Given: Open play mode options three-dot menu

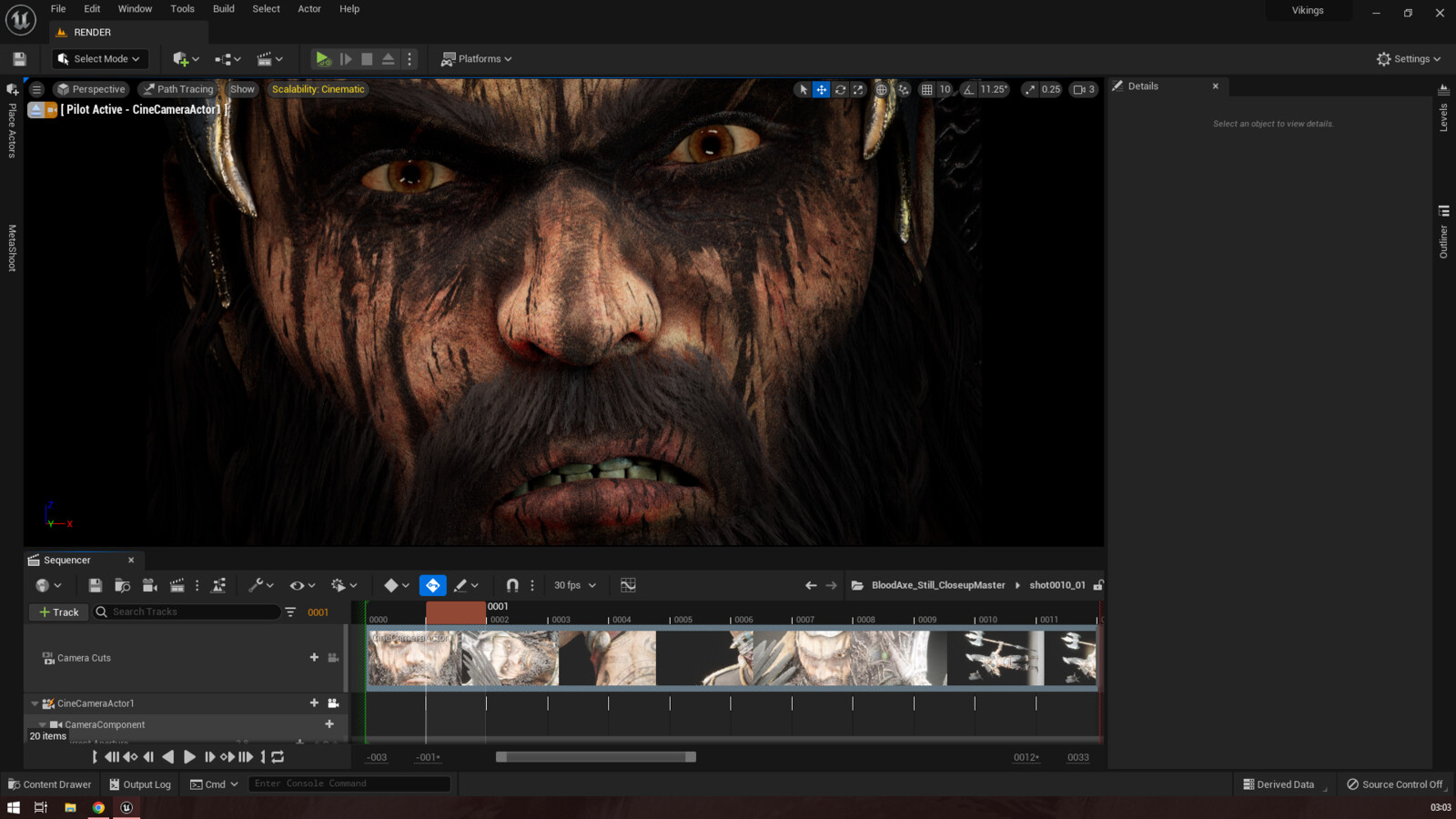Looking at the screenshot, I should [x=409, y=59].
